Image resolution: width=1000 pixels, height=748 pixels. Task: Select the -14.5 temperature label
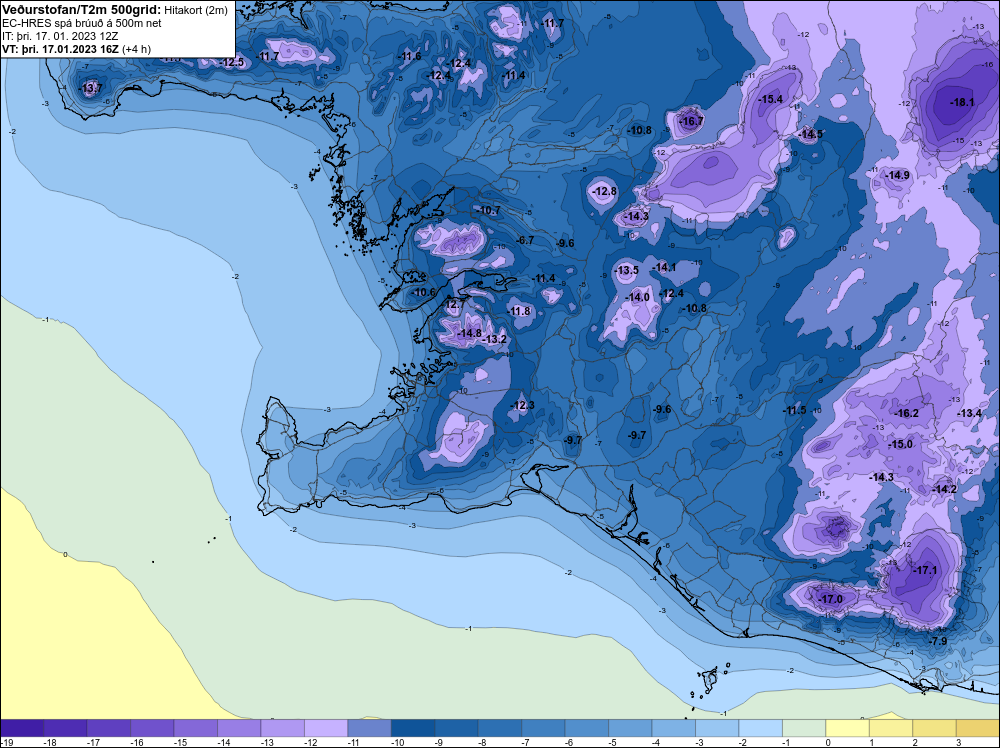pyautogui.click(x=810, y=134)
